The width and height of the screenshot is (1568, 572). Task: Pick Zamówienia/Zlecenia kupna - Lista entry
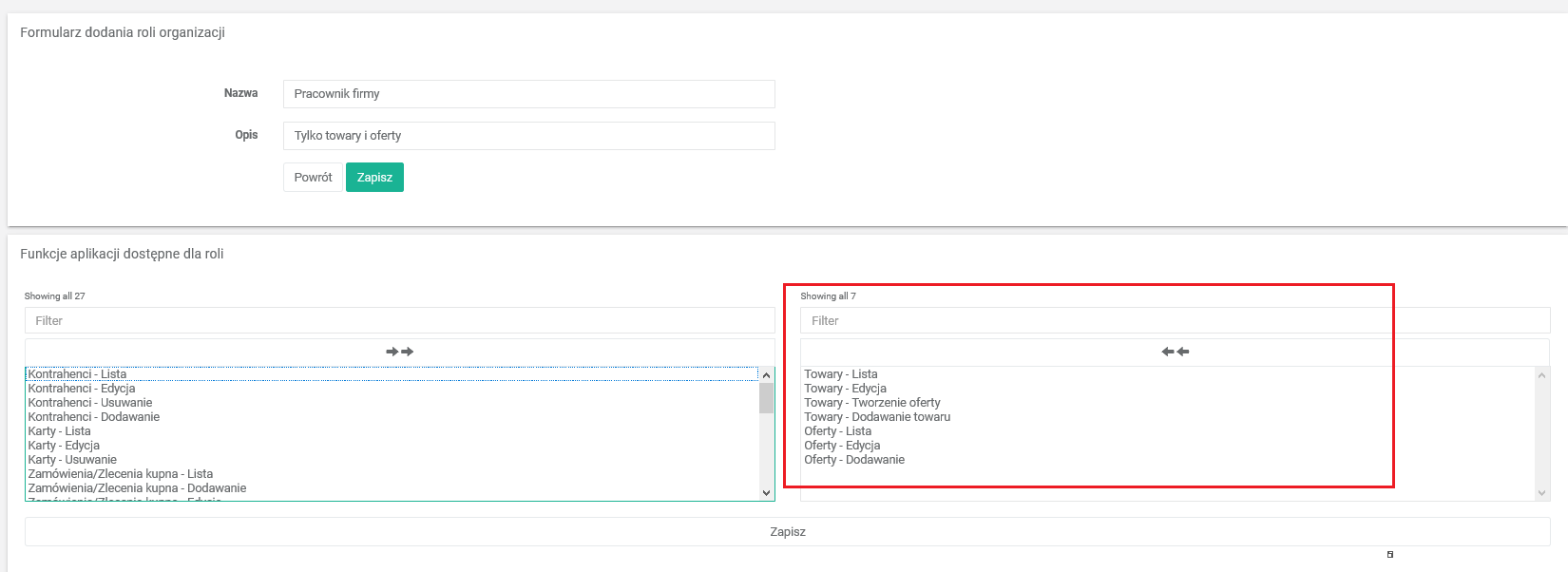[121, 474]
